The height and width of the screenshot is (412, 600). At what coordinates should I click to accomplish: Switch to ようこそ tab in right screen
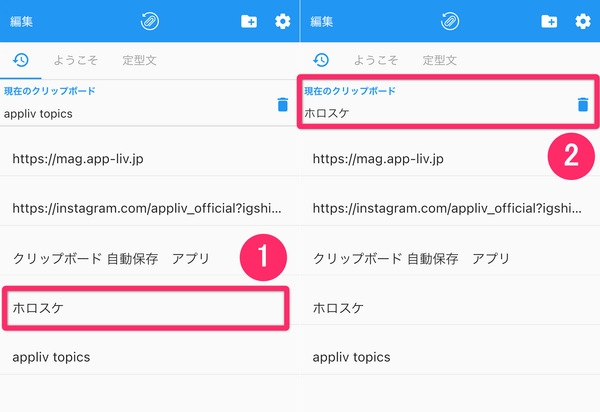376,60
